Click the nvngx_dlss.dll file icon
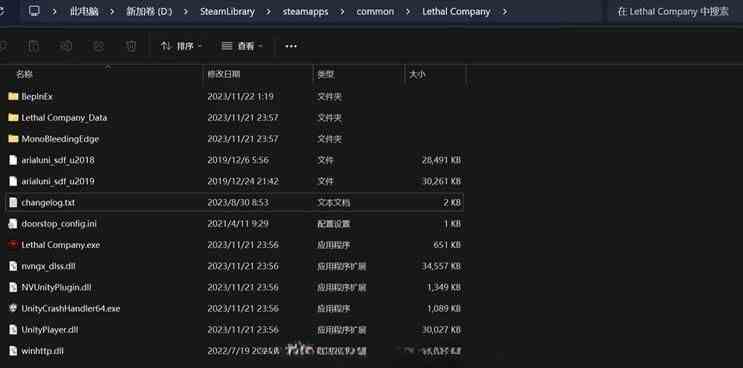The height and width of the screenshot is (368, 743). (x=13, y=266)
